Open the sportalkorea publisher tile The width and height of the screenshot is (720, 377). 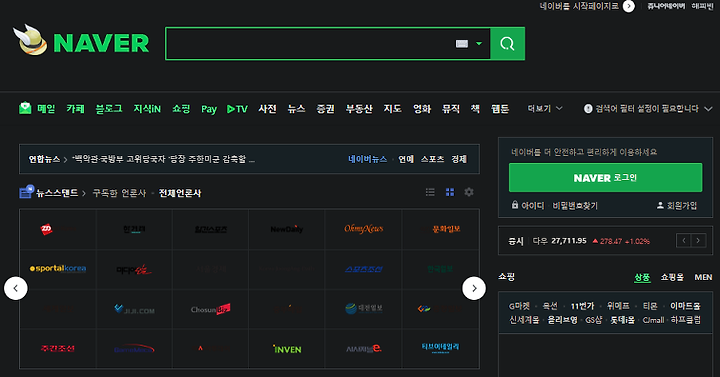click(x=58, y=269)
